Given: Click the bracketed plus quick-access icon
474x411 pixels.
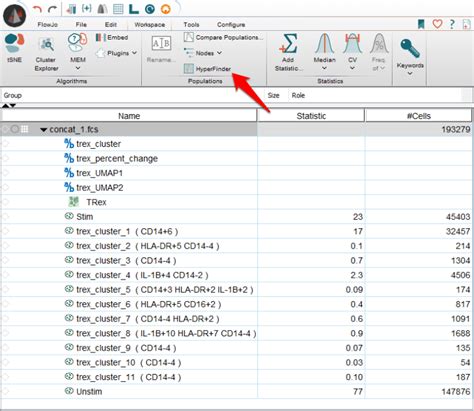Looking at the screenshot, I should coord(87,9).
